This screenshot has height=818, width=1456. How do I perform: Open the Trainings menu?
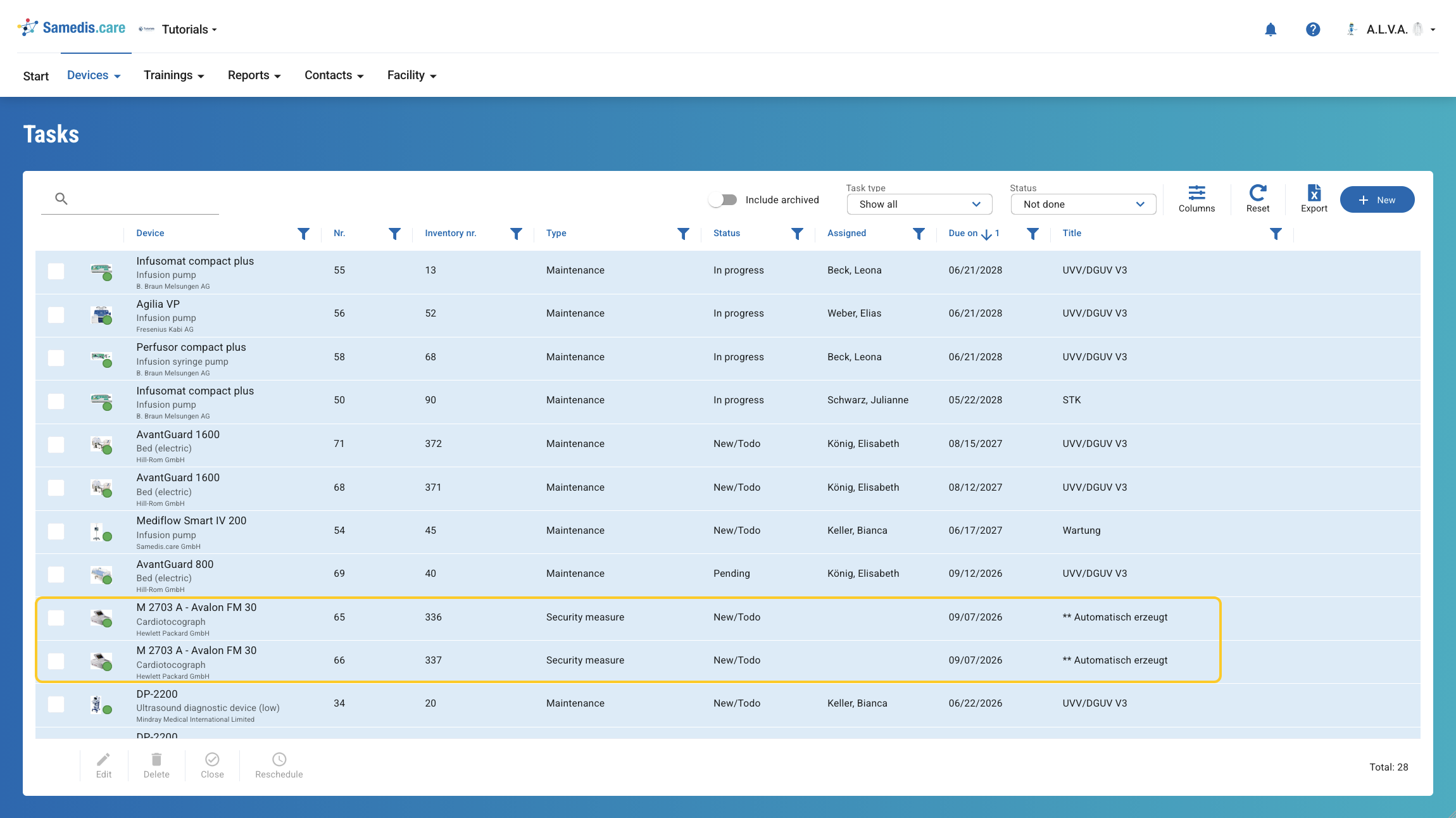tap(173, 75)
